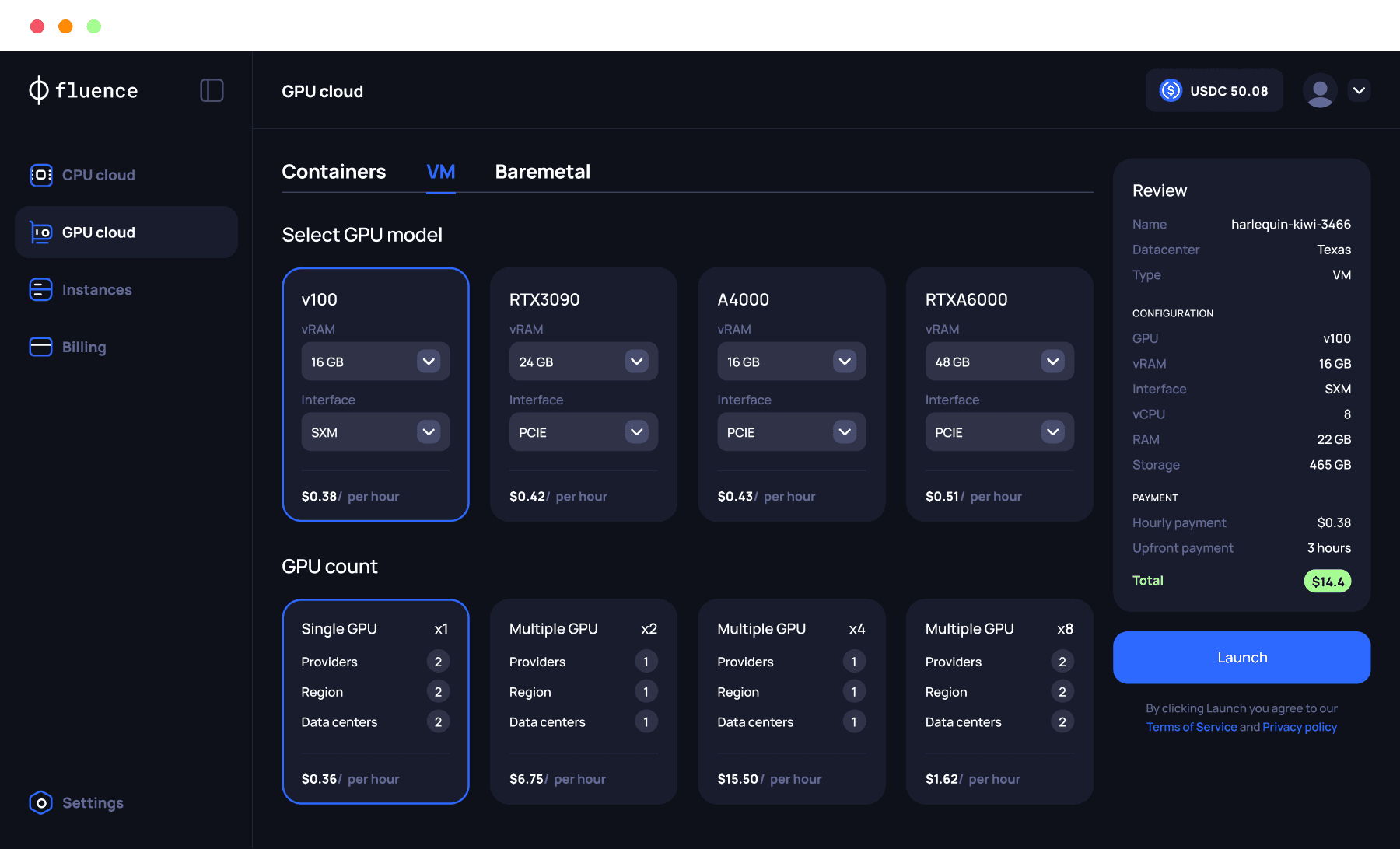Click RTXA6000 price $0.51 per hour

click(974, 496)
